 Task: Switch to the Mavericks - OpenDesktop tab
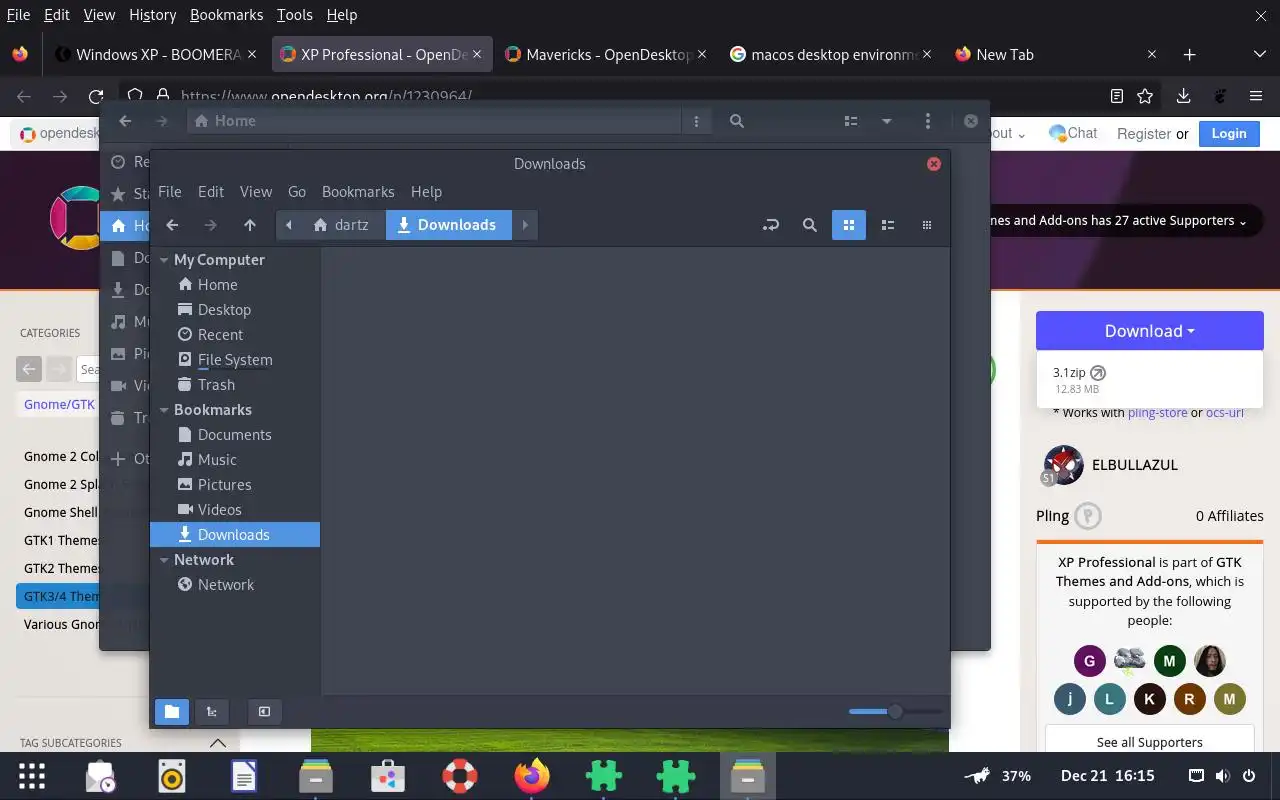click(x=608, y=55)
